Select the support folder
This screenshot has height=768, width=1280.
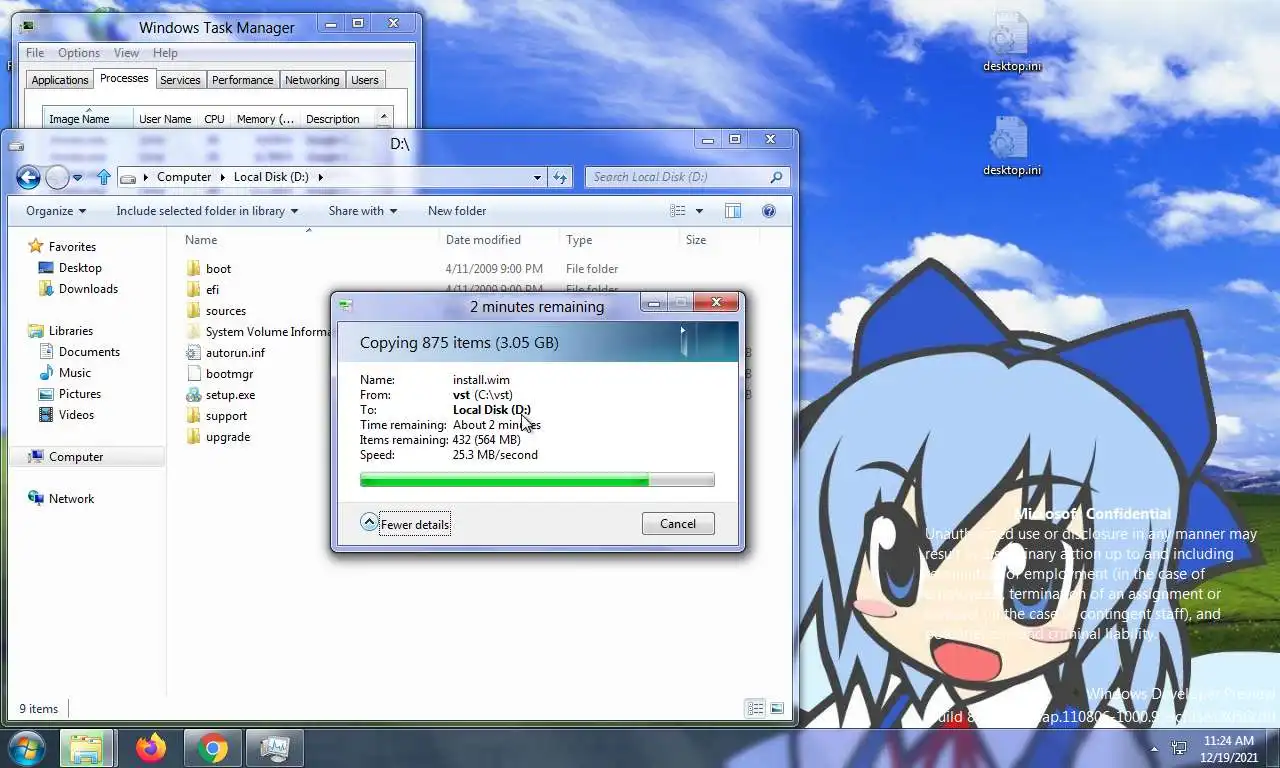click(226, 416)
